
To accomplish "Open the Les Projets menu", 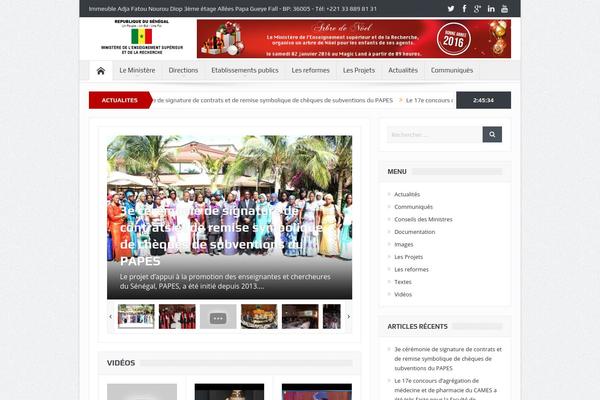I will pos(359,70).
